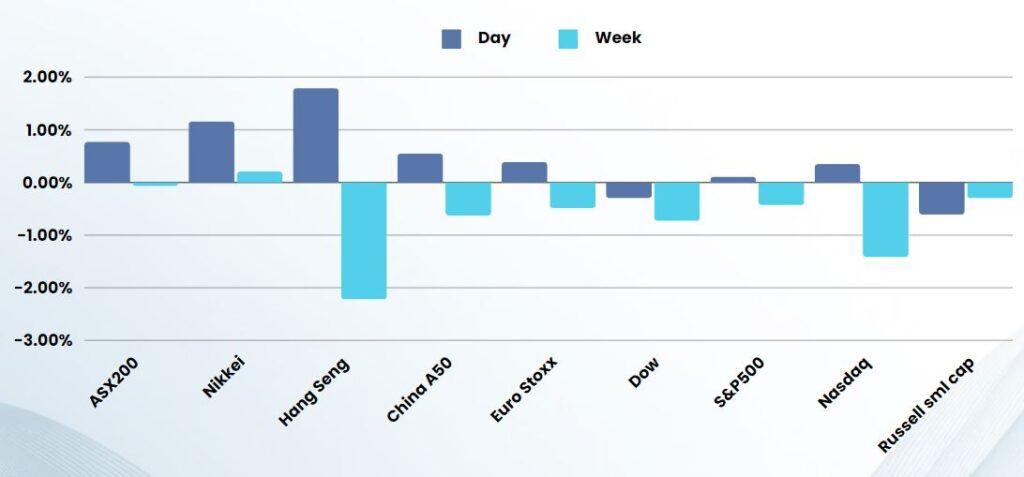Click the ASX200 axis label

112,384
